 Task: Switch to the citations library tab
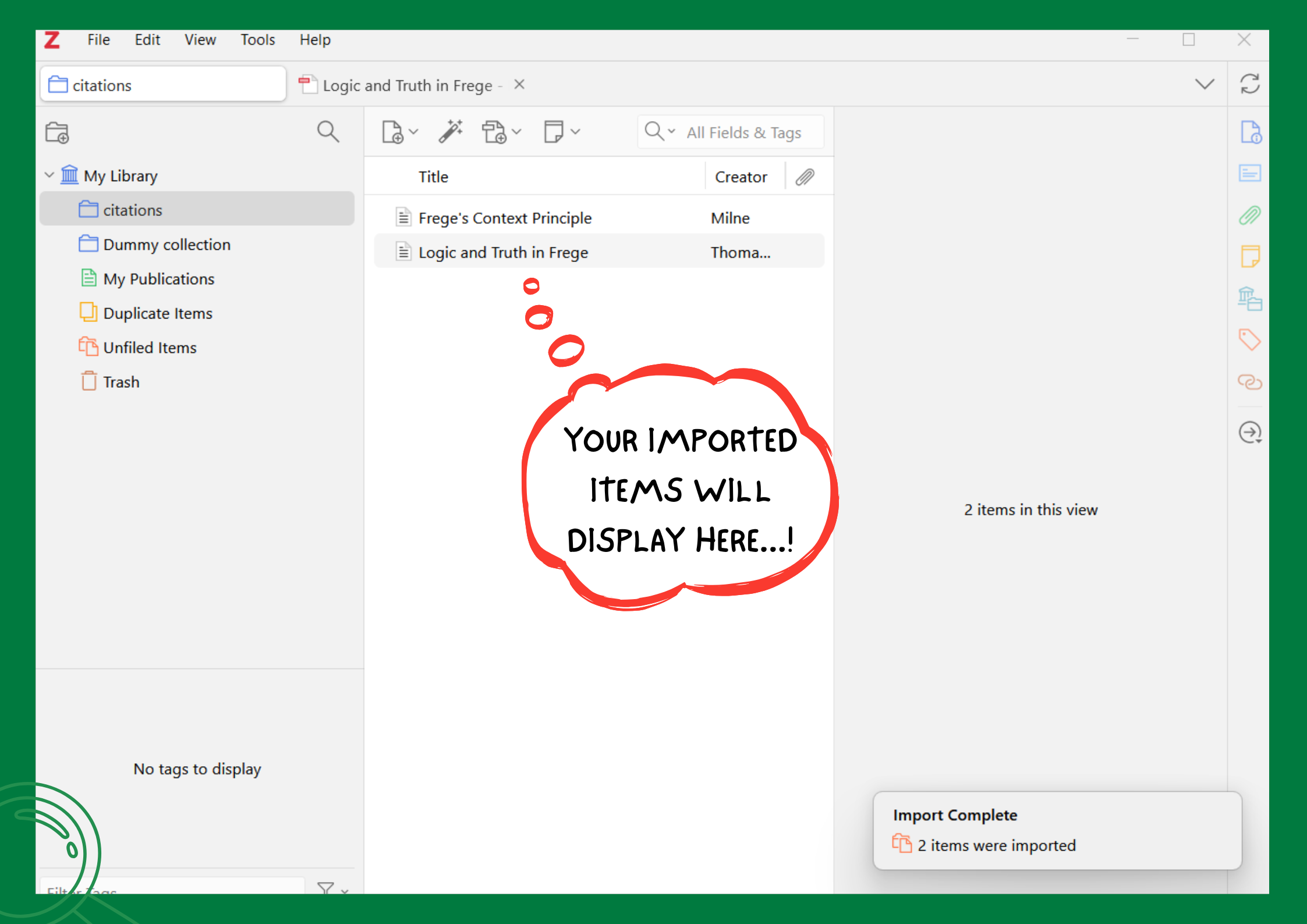pos(163,84)
